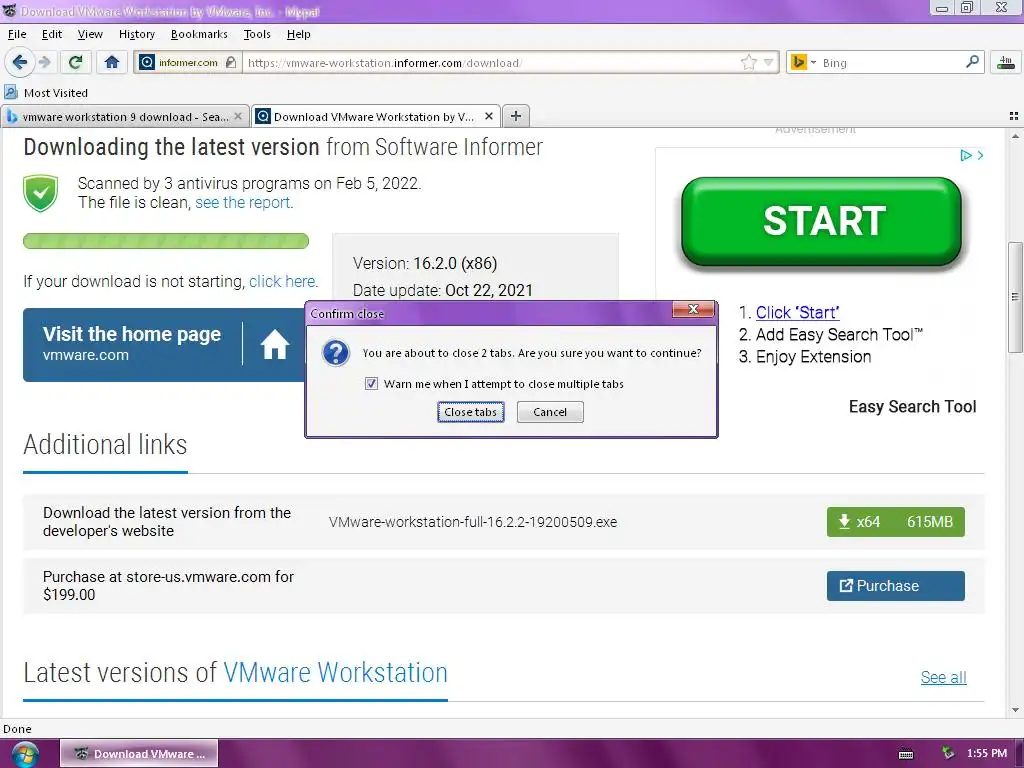Screen dimensions: 1024x768
Task: Click the Version: 16.2.0 (x86) text
Action: tap(425, 263)
